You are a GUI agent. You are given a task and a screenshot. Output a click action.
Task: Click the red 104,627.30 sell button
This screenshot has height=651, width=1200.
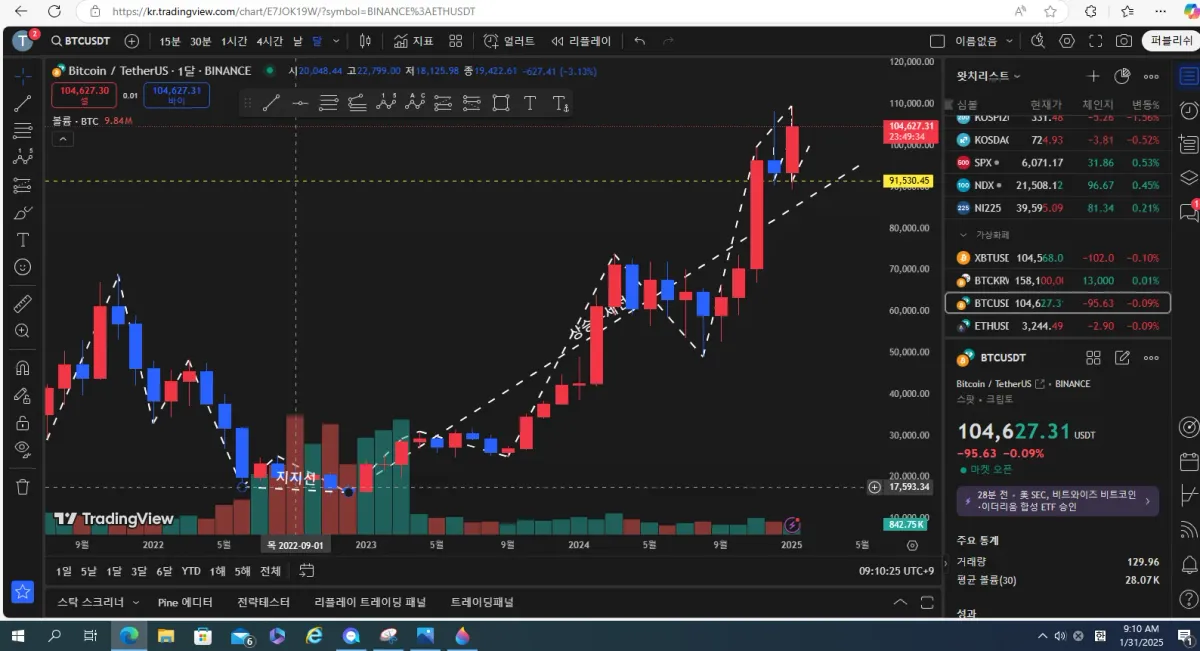pyautogui.click(x=84, y=94)
